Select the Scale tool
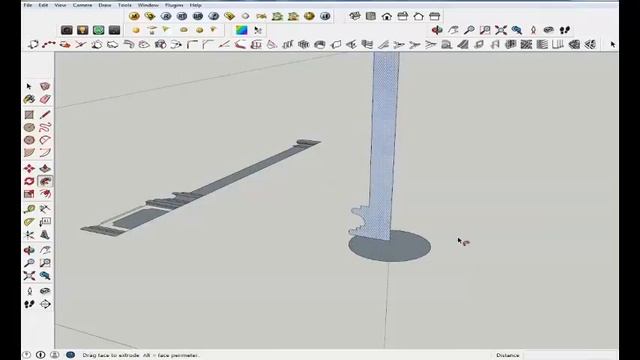 click(x=29, y=194)
